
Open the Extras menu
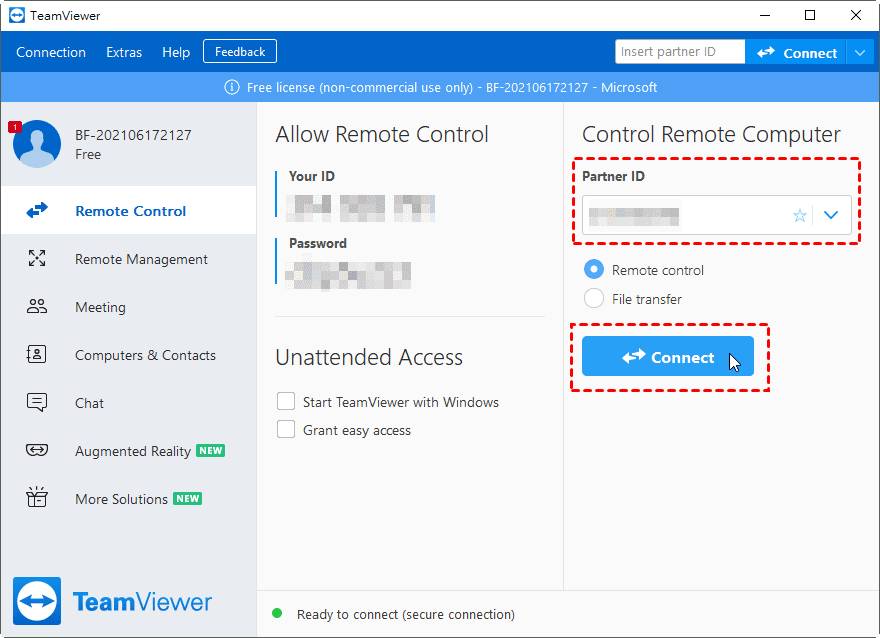click(x=124, y=52)
